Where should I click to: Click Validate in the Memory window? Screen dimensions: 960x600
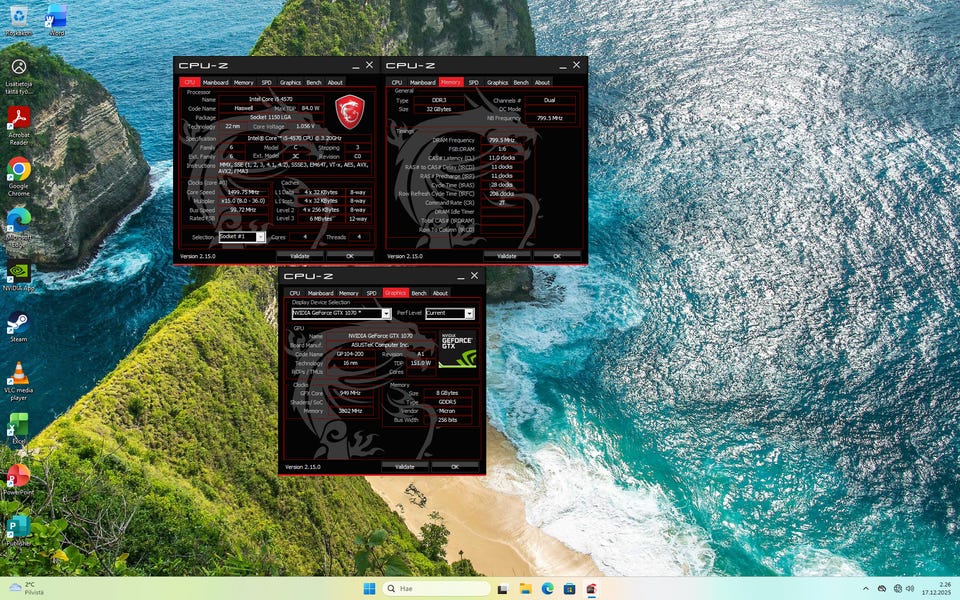pyautogui.click(x=507, y=256)
